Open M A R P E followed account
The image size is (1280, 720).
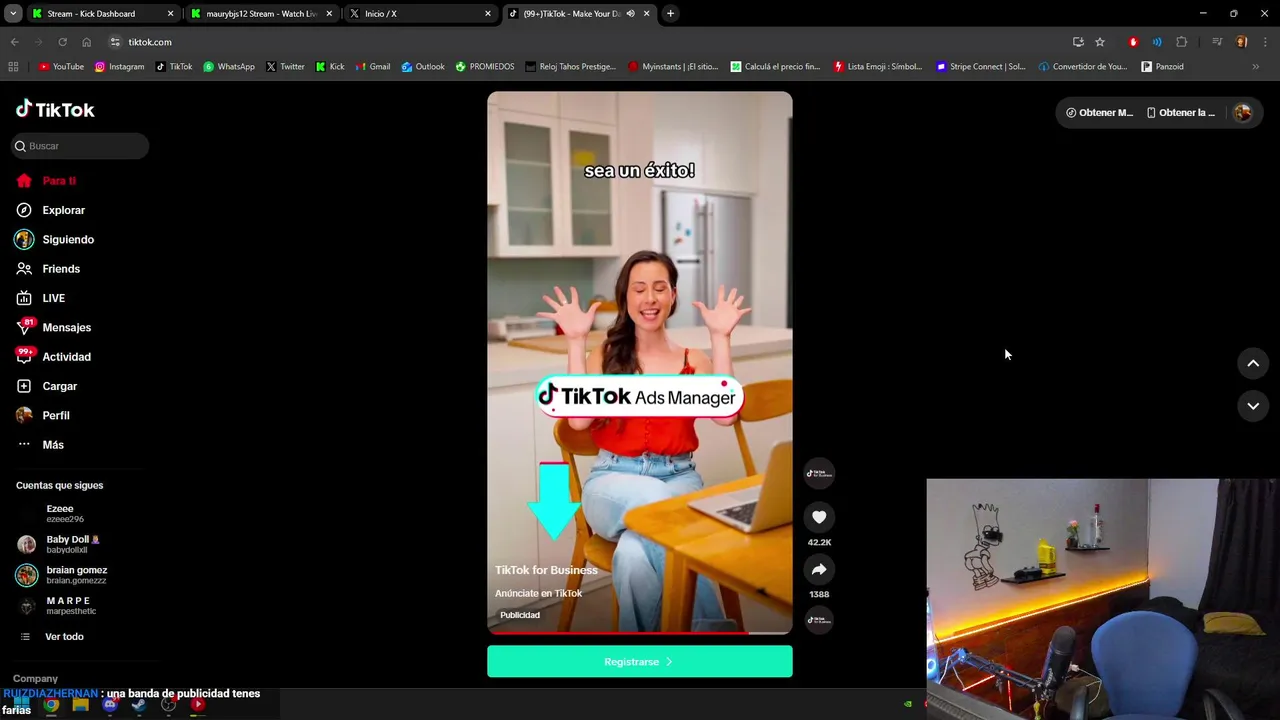click(x=58, y=605)
